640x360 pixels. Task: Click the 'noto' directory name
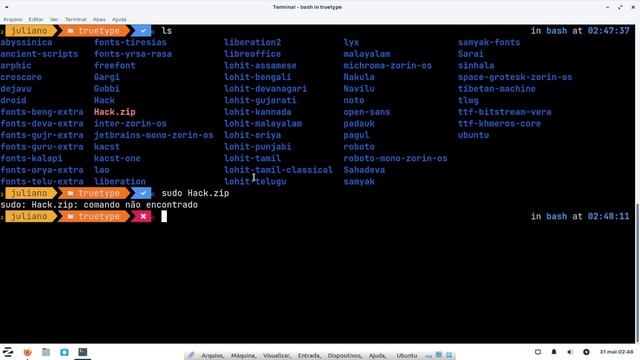(354, 100)
